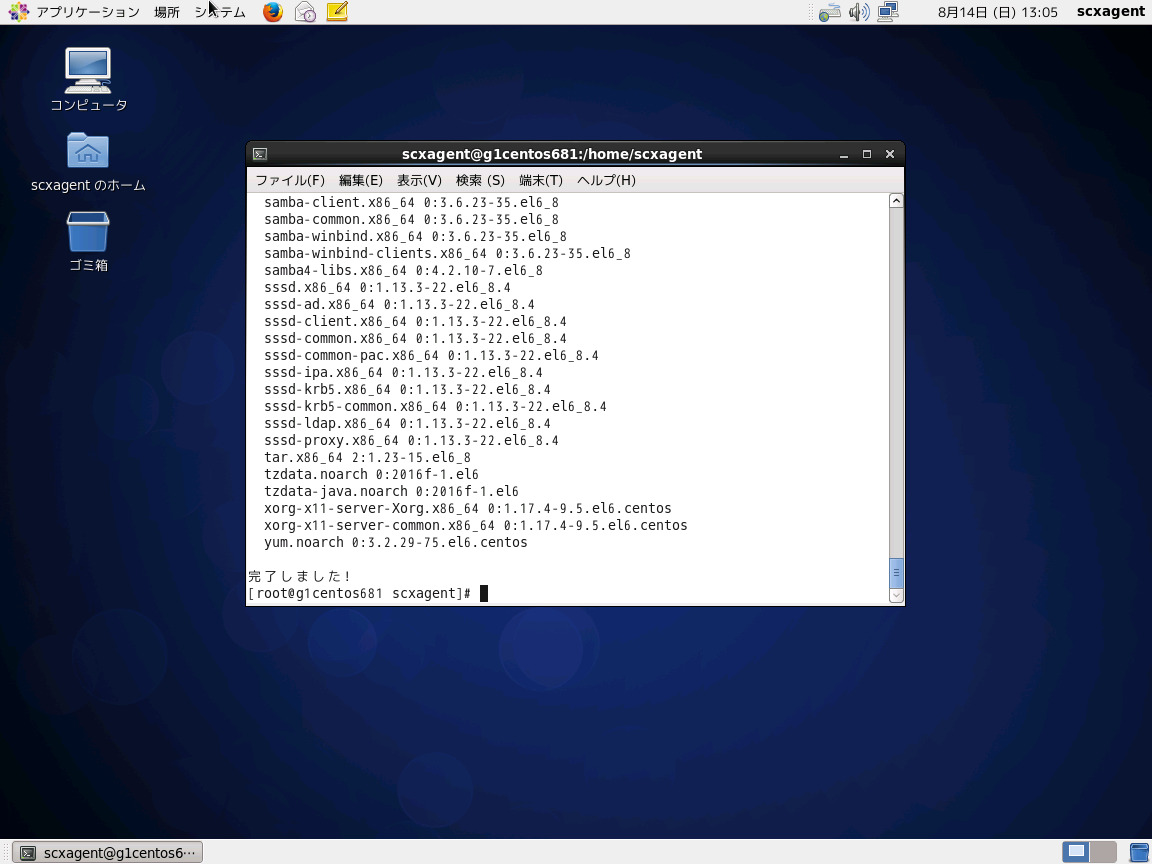
Task: Open Evolution mail from the top panel
Action: click(x=305, y=12)
